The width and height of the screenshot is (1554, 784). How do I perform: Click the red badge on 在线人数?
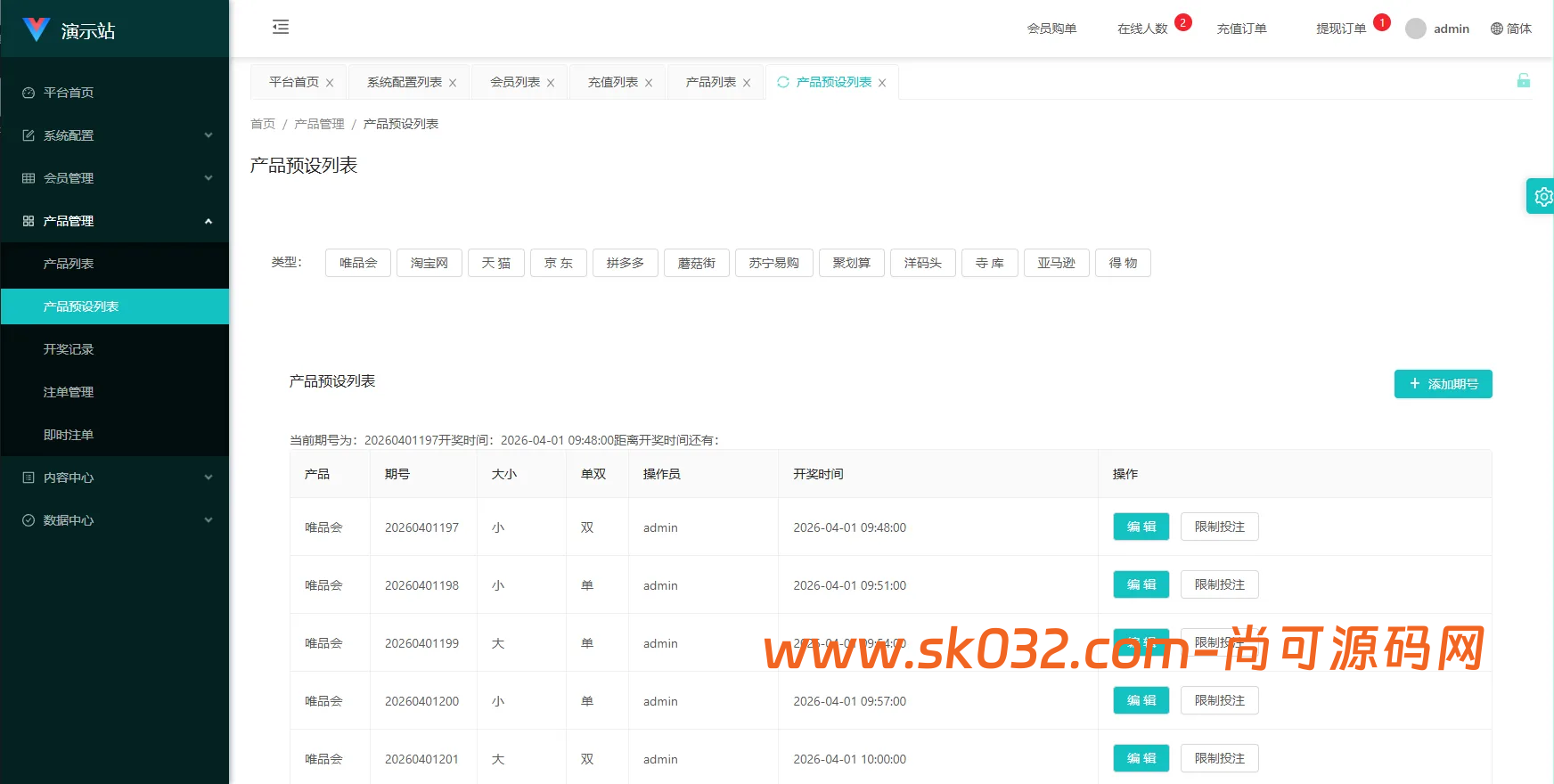tap(1183, 22)
